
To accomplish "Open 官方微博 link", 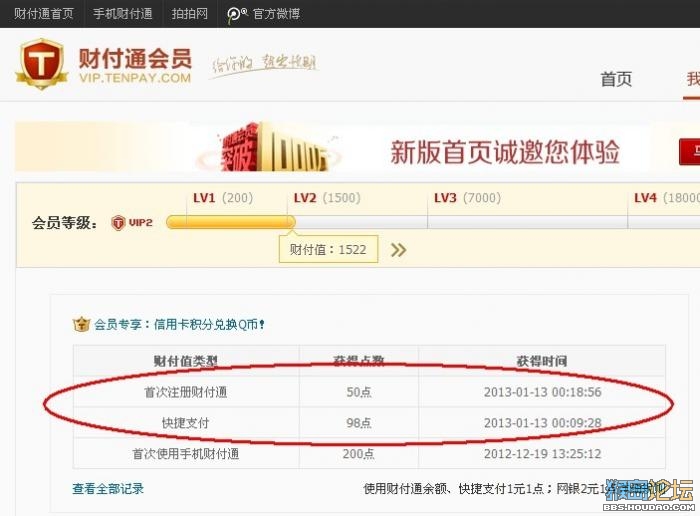I will pyautogui.click(x=276, y=14).
